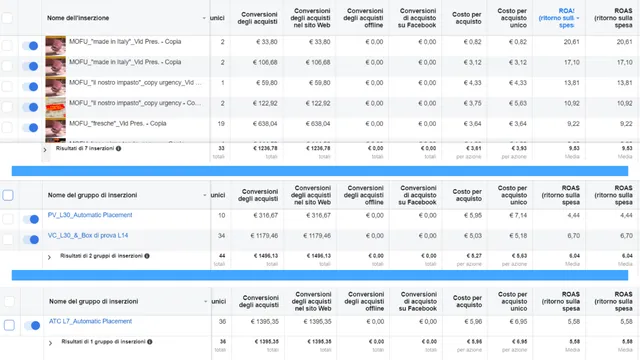The width and height of the screenshot is (640, 360).
Task: Switch off PV_L30_Automatic Placement ad set
Action: [x=31, y=219]
